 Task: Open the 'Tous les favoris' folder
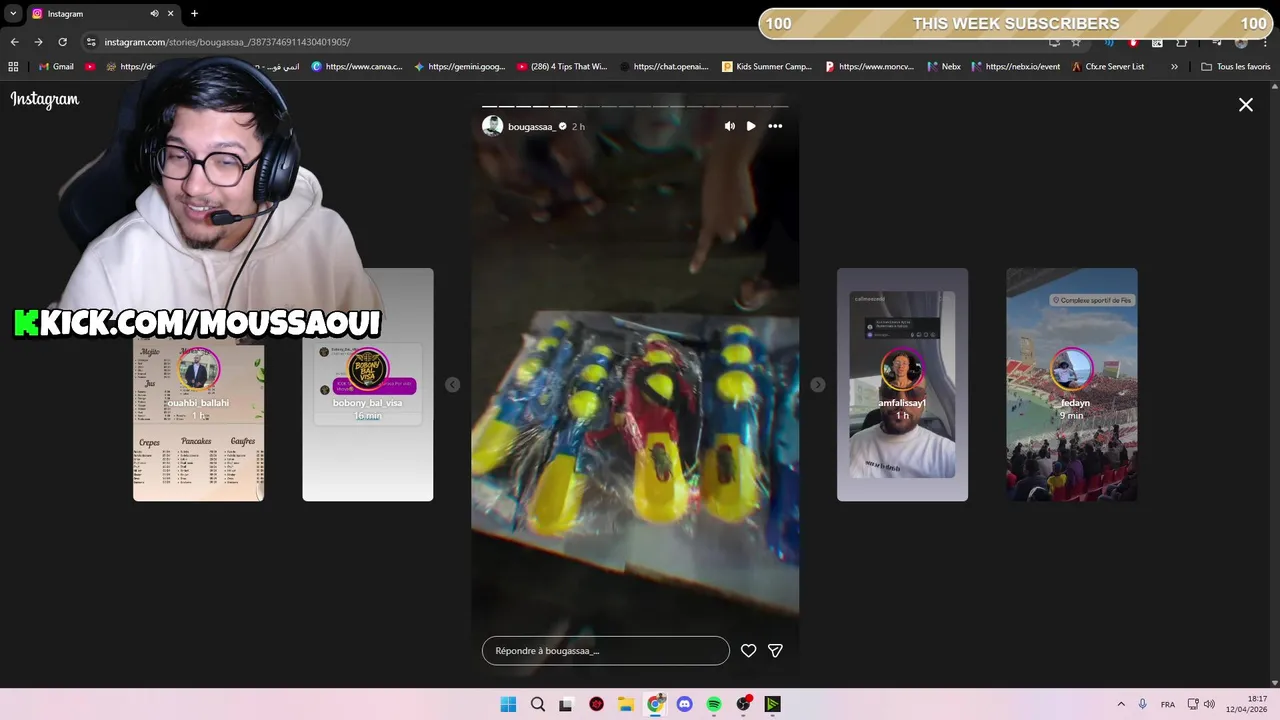tap(1236, 67)
